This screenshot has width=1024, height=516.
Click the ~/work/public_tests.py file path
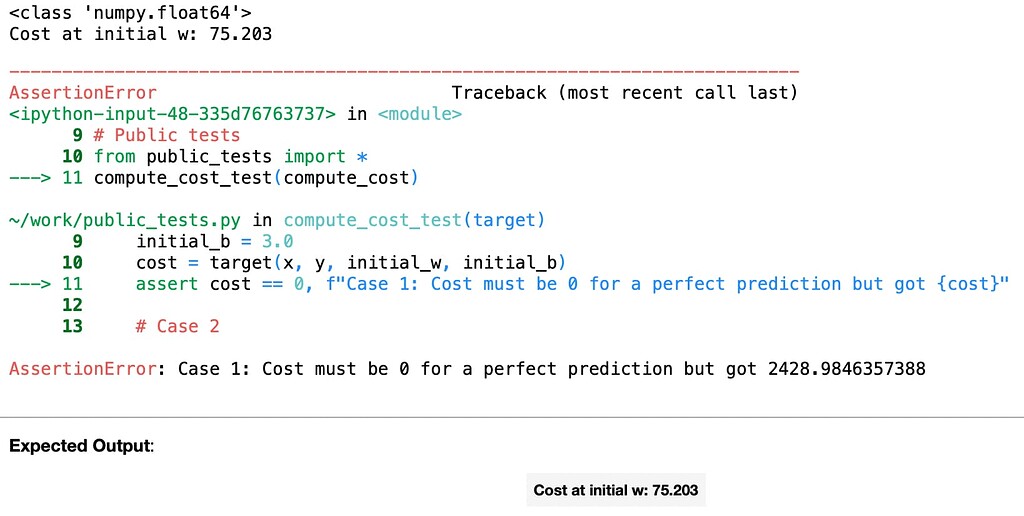click(x=125, y=220)
